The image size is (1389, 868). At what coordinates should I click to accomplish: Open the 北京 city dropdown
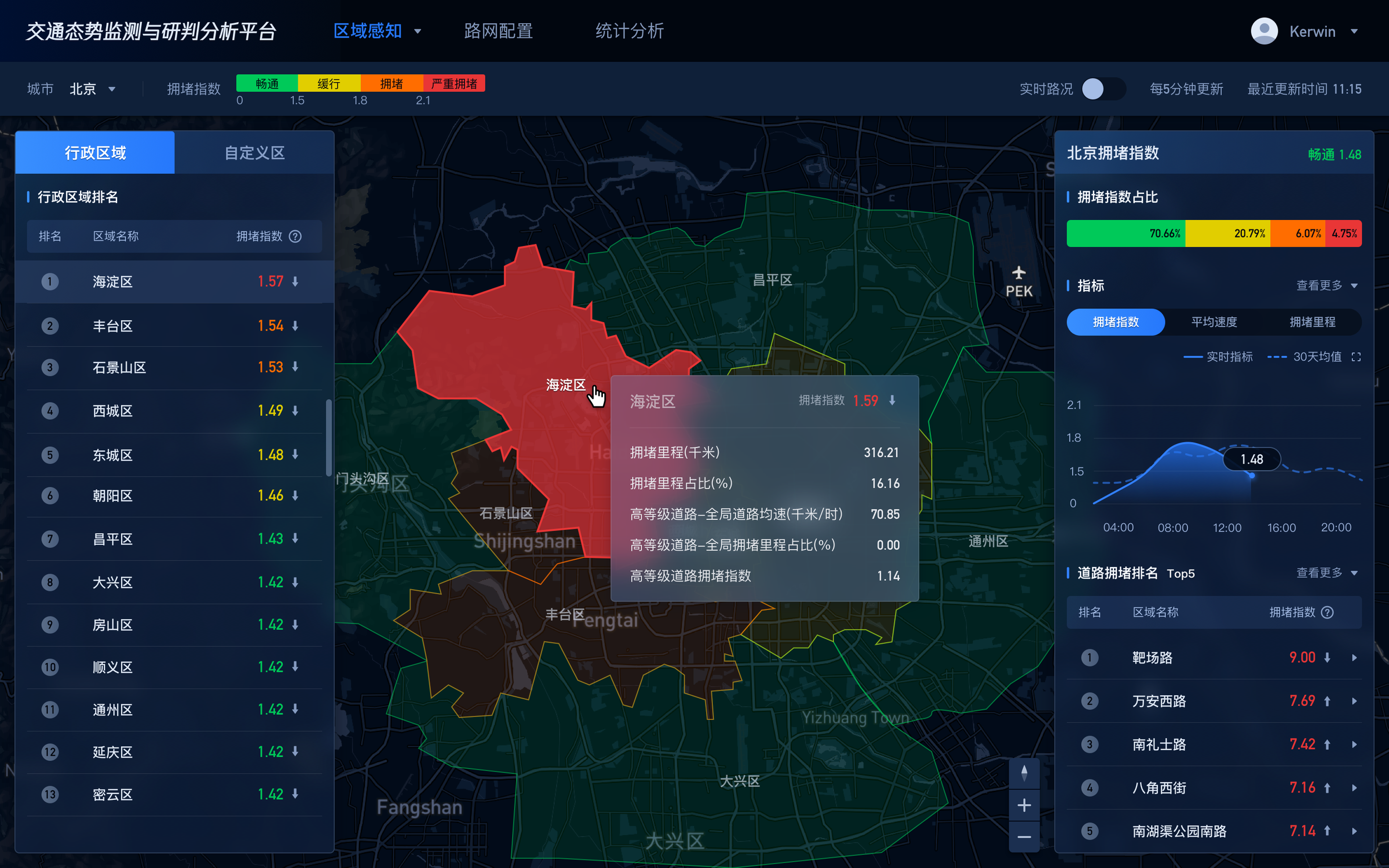click(x=92, y=89)
